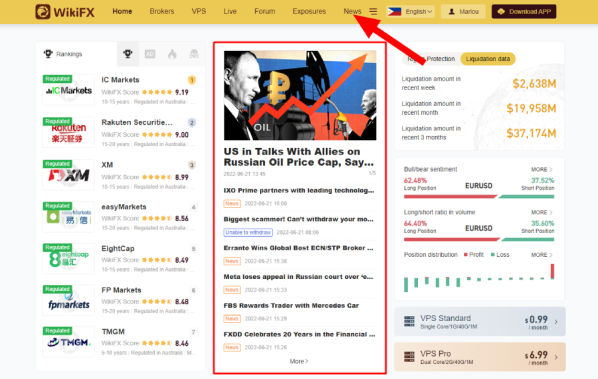Open the English language dropdown
The width and height of the screenshot is (598, 379).
(419, 12)
